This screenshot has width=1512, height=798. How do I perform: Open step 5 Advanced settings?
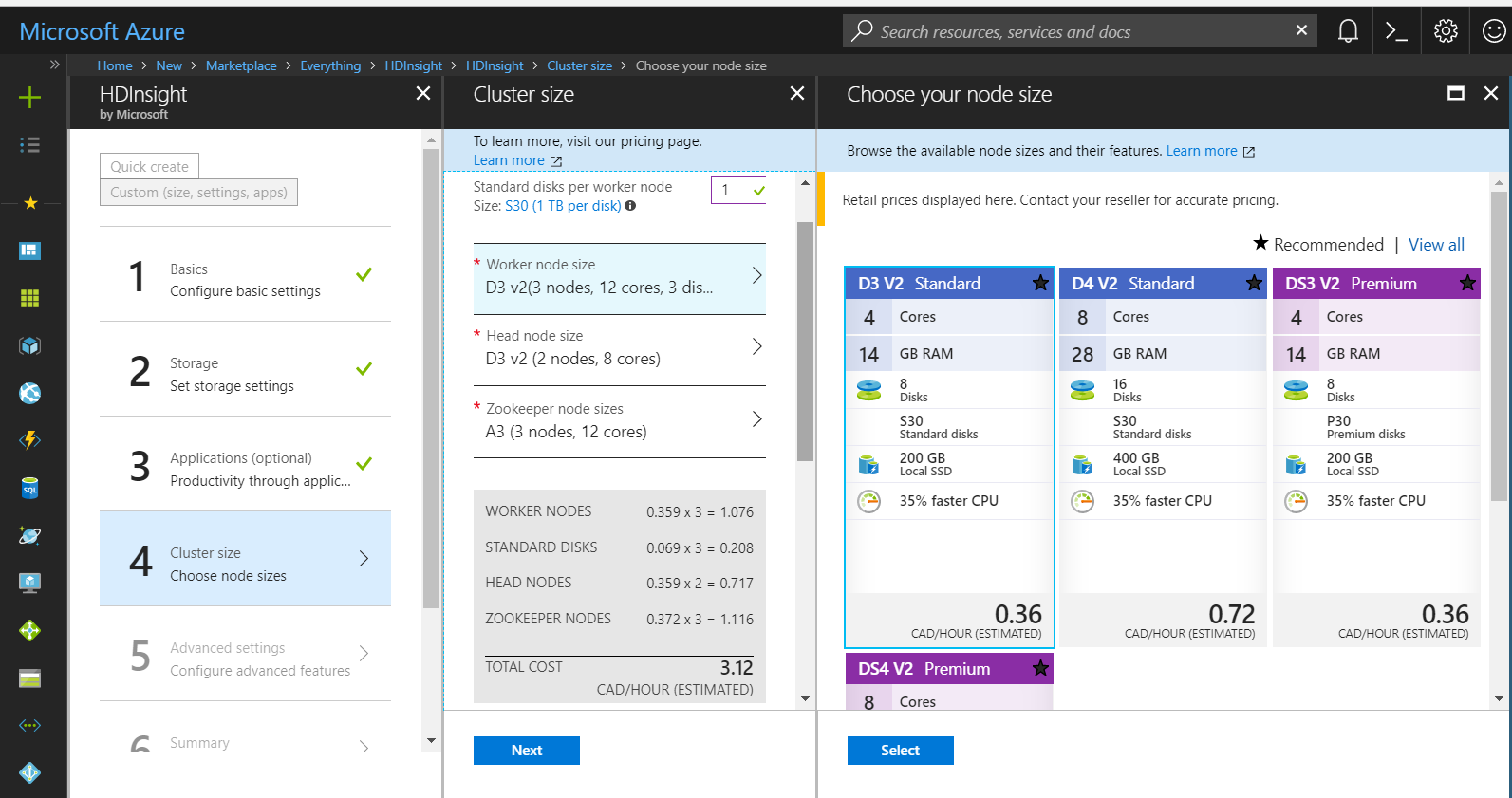[x=245, y=654]
